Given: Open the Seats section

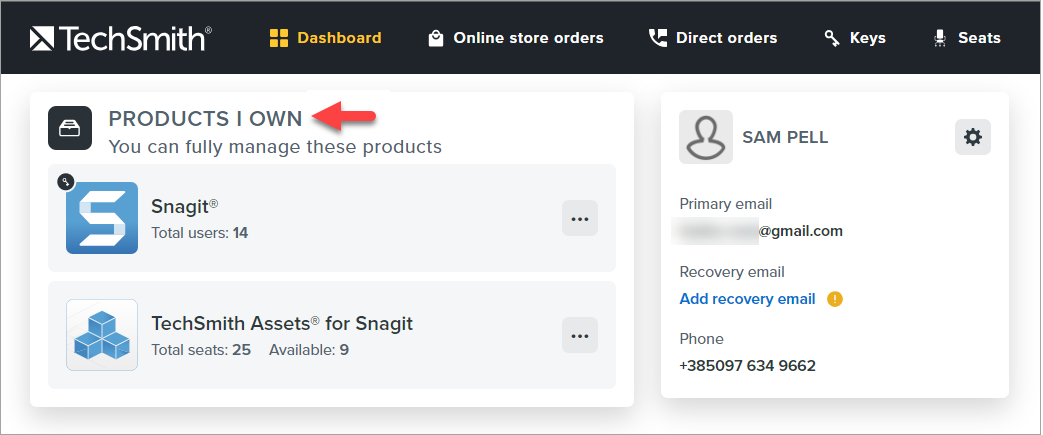Looking at the screenshot, I should (966, 38).
